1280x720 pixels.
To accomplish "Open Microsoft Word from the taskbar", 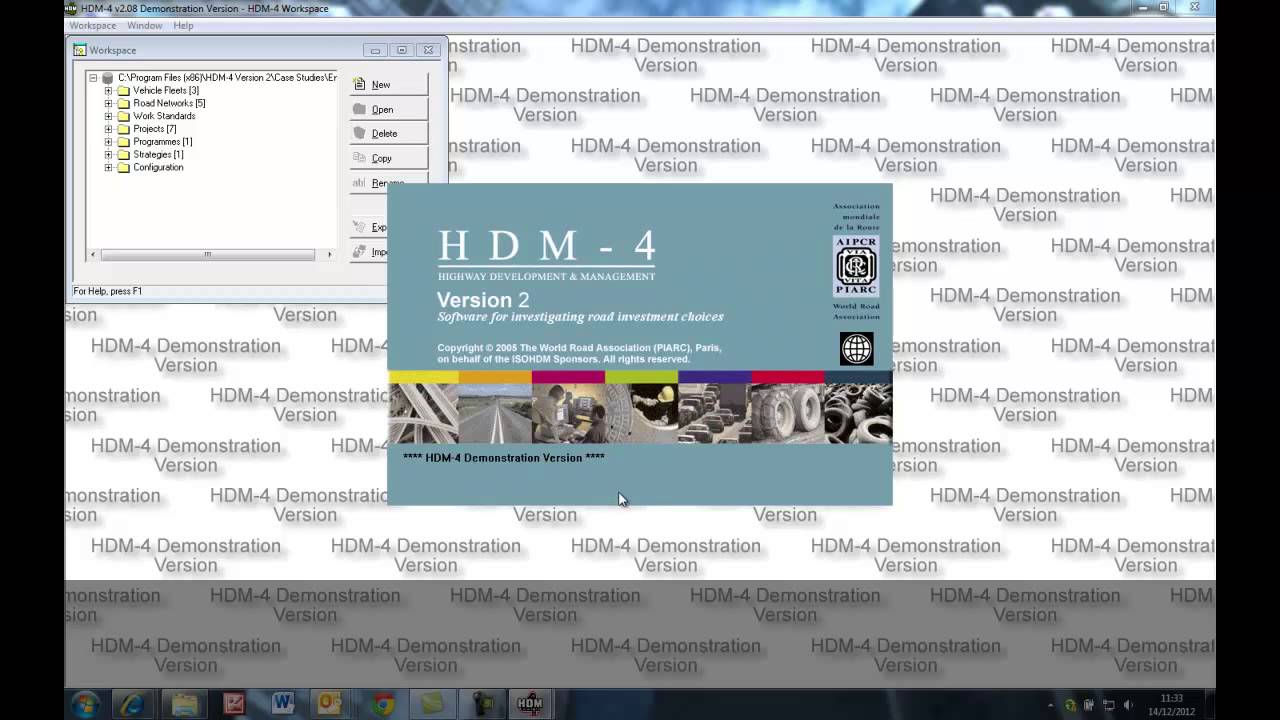I will tap(283, 704).
